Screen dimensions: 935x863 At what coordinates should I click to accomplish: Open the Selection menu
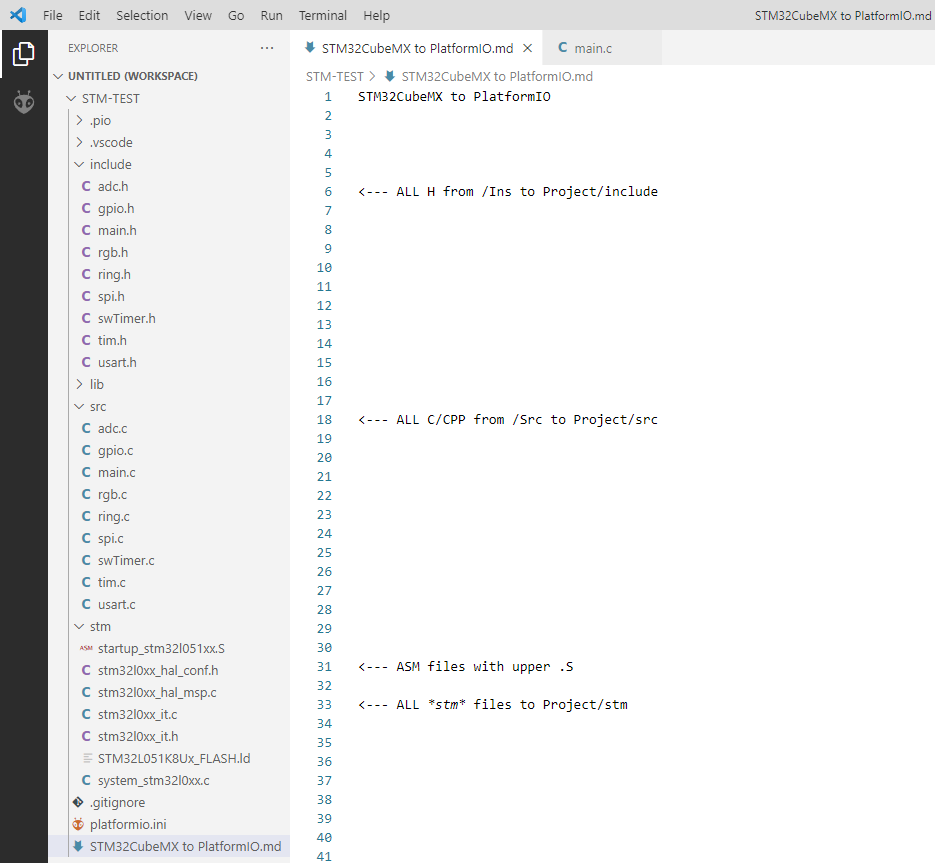click(x=142, y=16)
